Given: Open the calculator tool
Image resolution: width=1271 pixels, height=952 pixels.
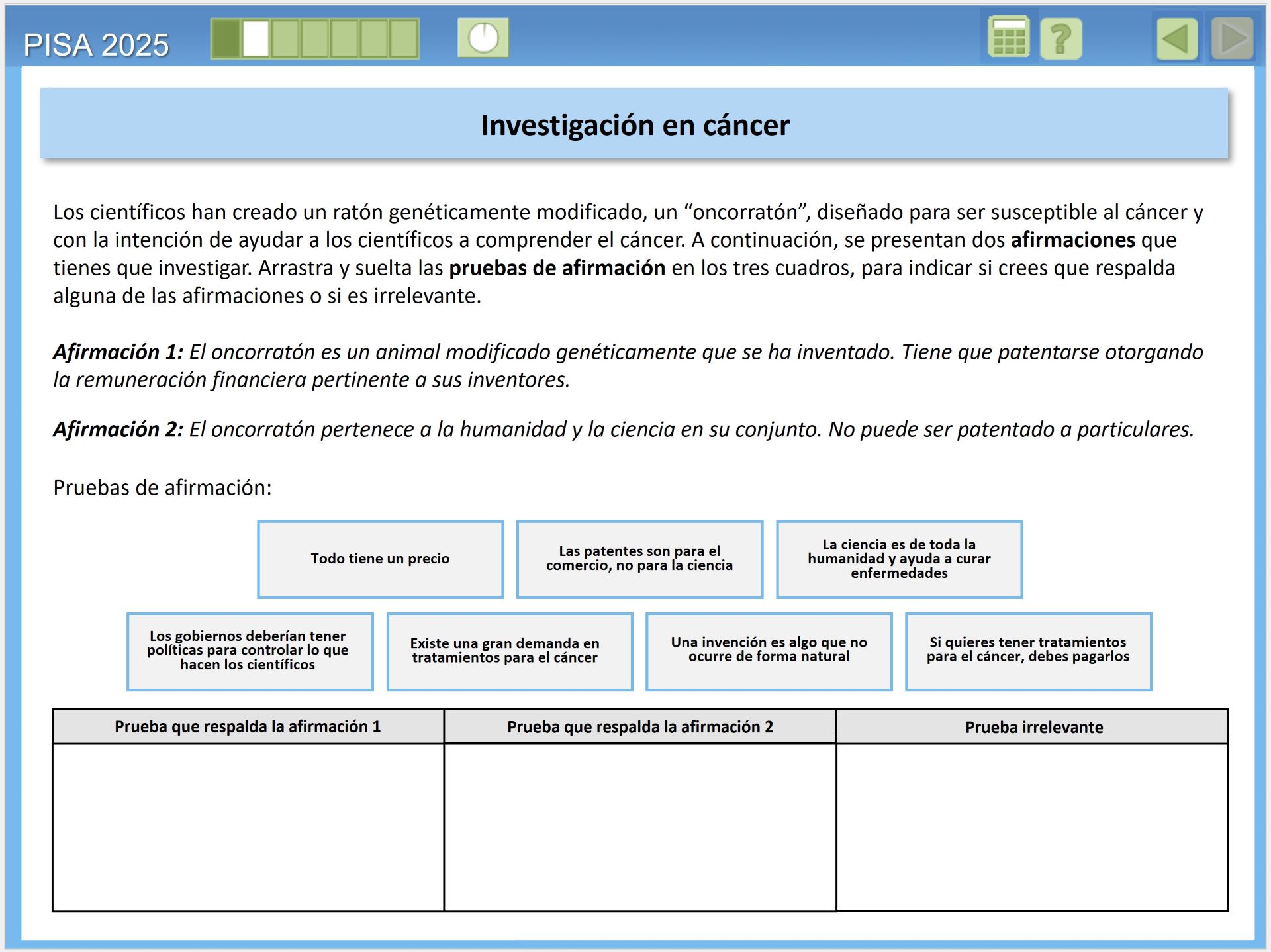Looking at the screenshot, I should [1008, 38].
